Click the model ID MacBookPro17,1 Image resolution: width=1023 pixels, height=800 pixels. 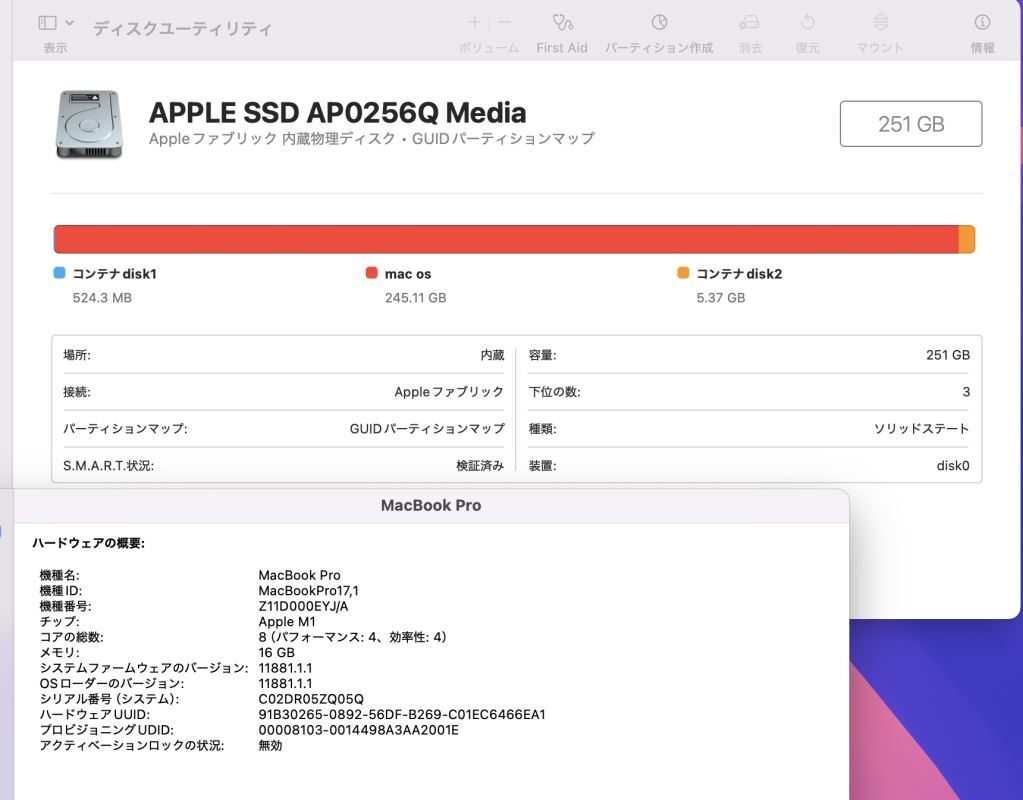309,591
